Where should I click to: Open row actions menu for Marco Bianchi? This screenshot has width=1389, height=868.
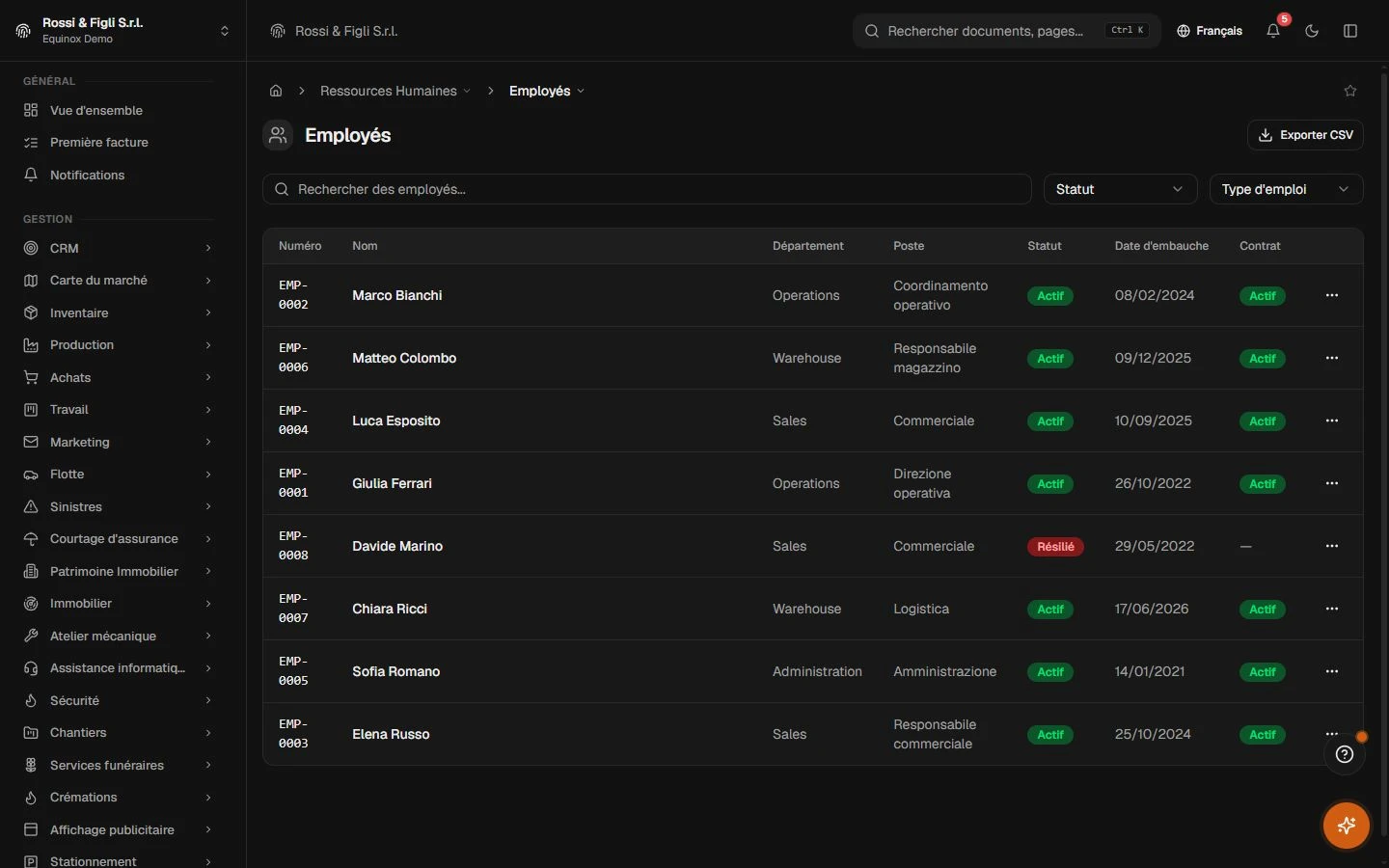(x=1332, y=295)
